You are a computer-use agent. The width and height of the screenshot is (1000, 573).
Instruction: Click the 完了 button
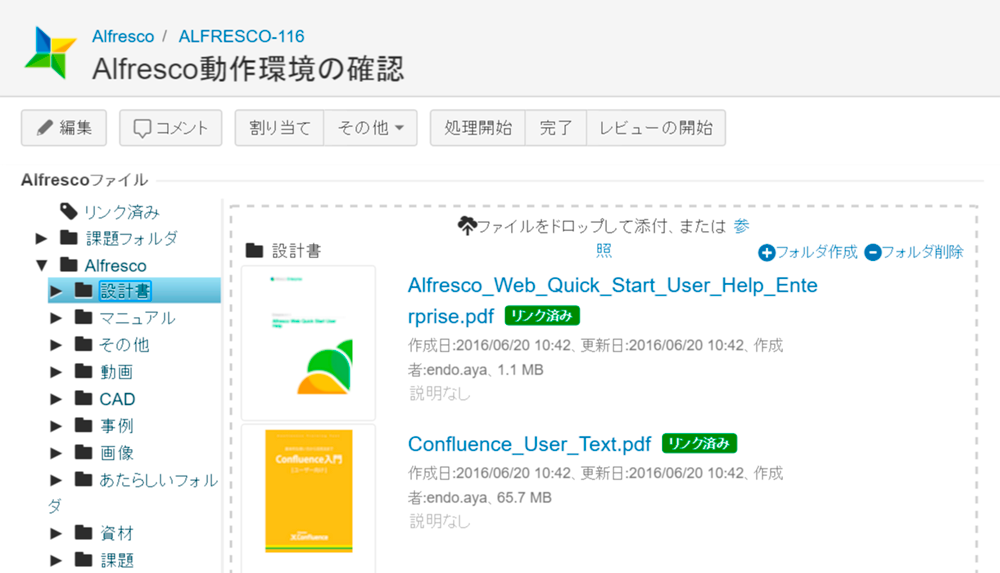point(555,128)
